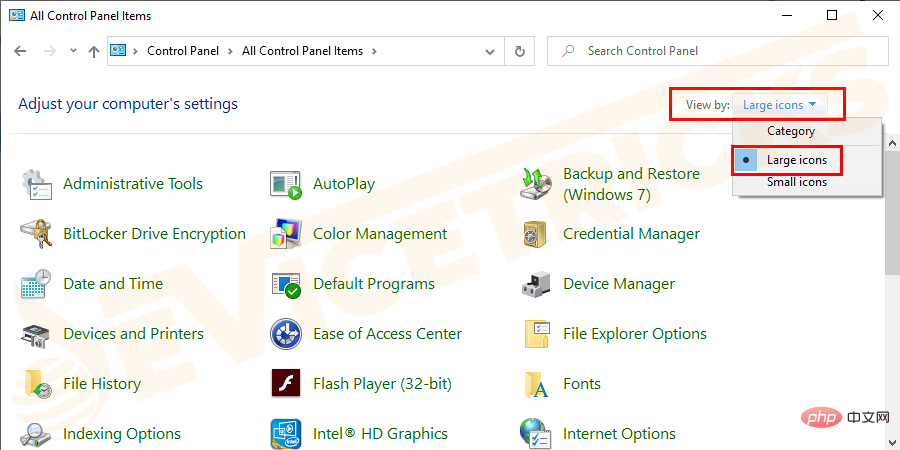Click the Internet Options globe icon
The width and height of the screenshot is (900, 450).
tap(536, 434)
